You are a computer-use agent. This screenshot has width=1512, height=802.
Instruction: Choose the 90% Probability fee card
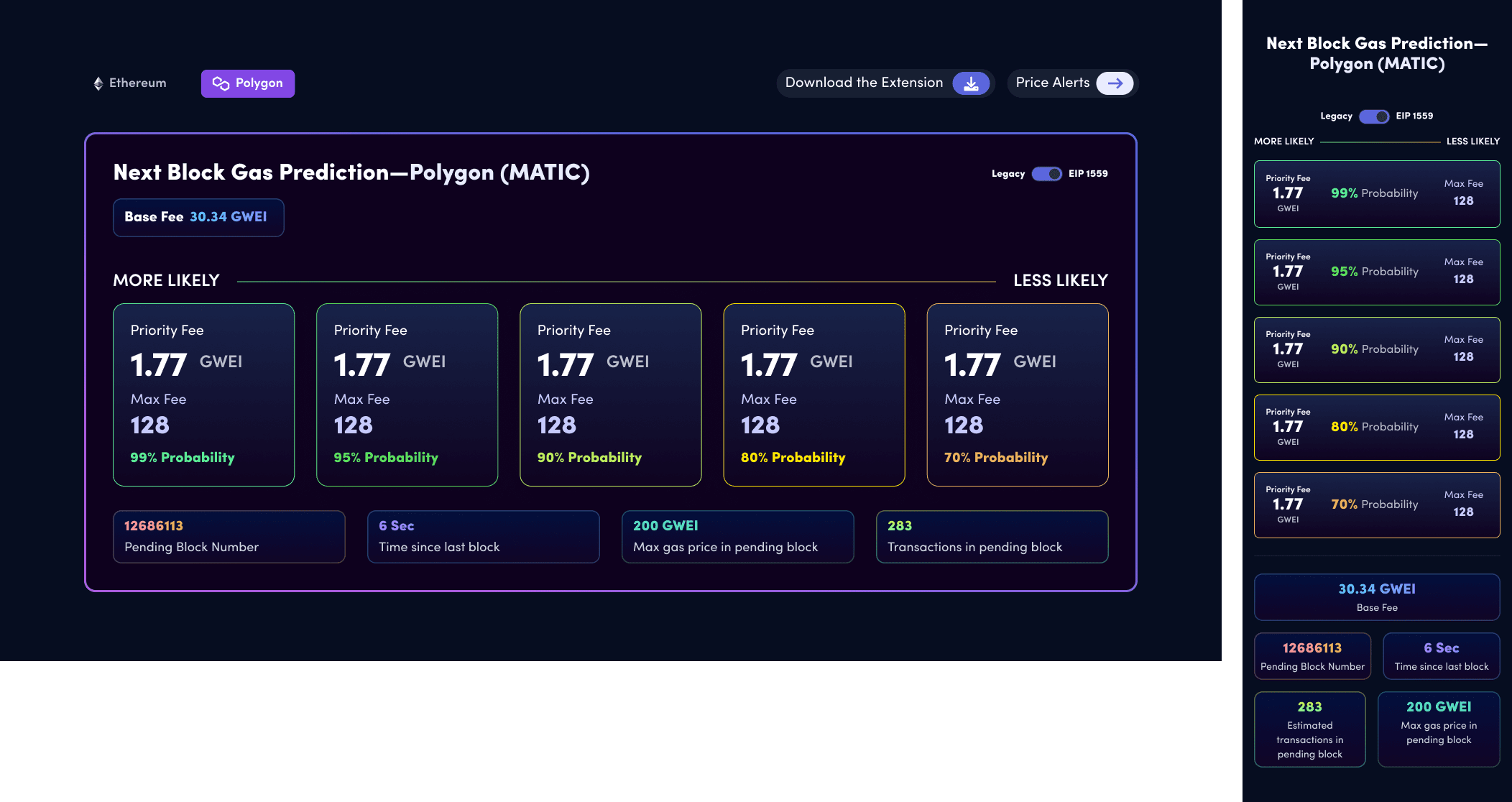tap(610, 395)
